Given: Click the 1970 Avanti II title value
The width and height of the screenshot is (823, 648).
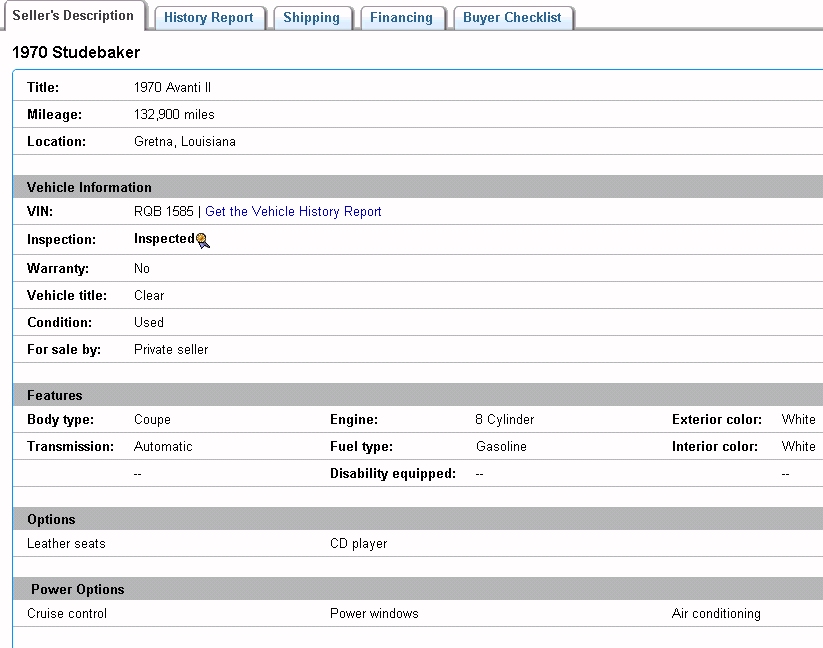Looking at the screenshot, I should (x=172, y=88).
